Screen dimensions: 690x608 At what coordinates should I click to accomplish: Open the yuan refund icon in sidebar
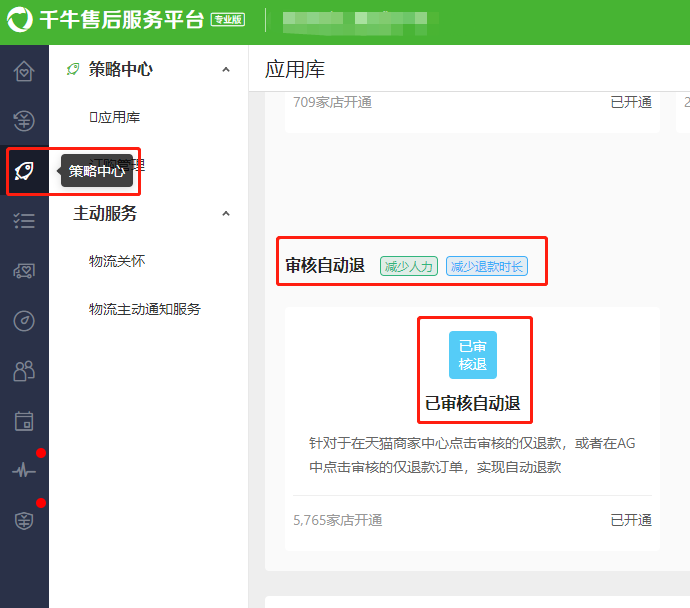(24, 121)
